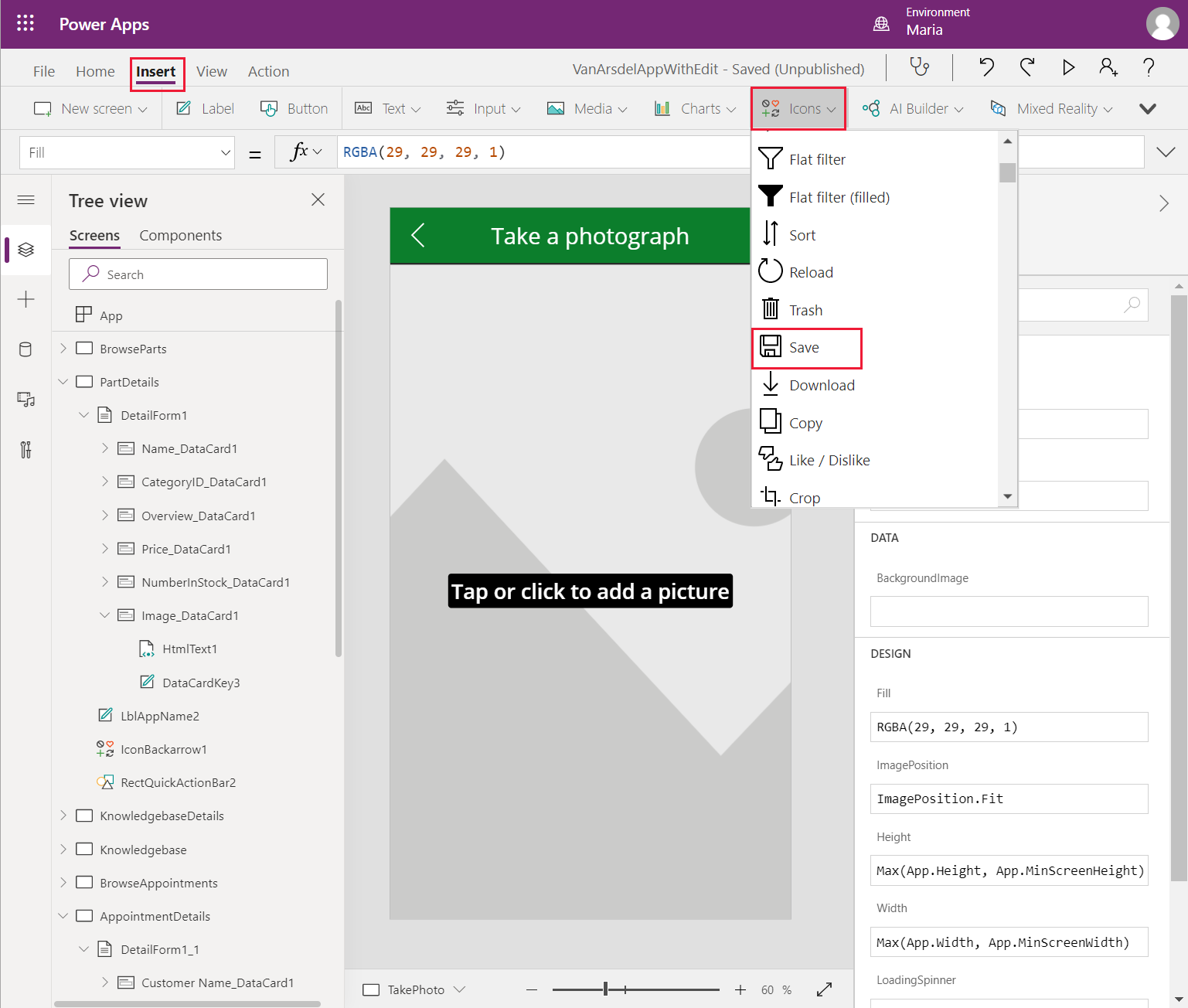
Task: Expand the BrowseParts screen node
Action: point(63,349)
